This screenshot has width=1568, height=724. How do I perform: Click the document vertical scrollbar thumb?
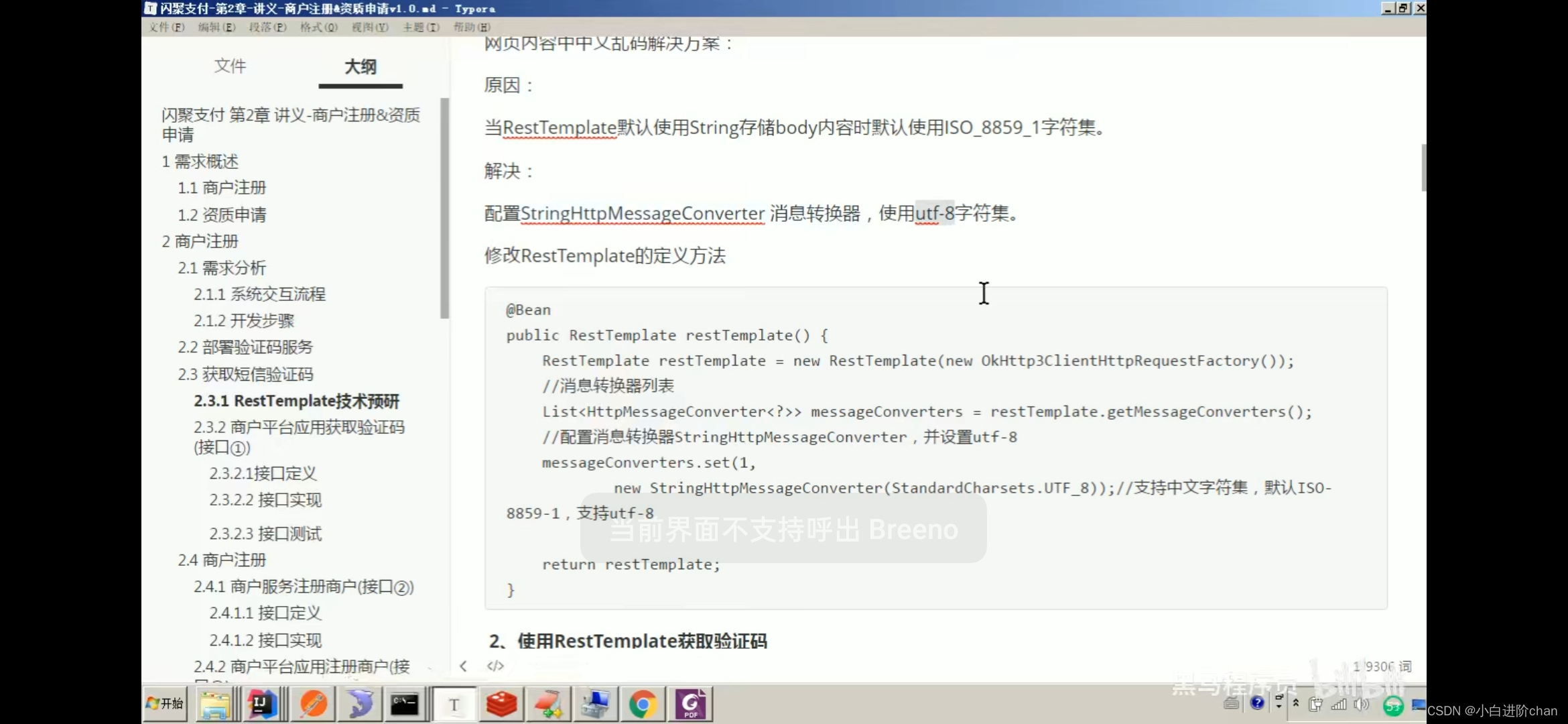pyautogui.click(x=1423, y=168)
